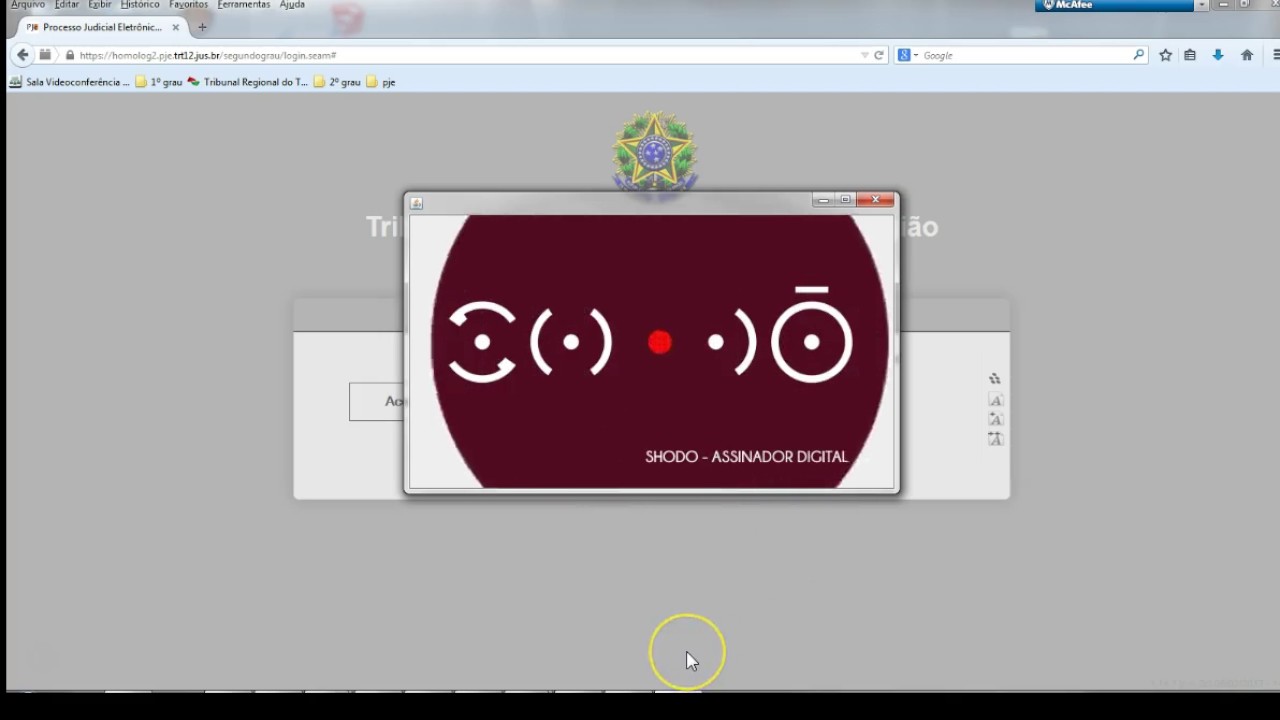Screen dimensions: 1280x720
Task: Open the Exibir menu
Action: (x=100, y=5)
